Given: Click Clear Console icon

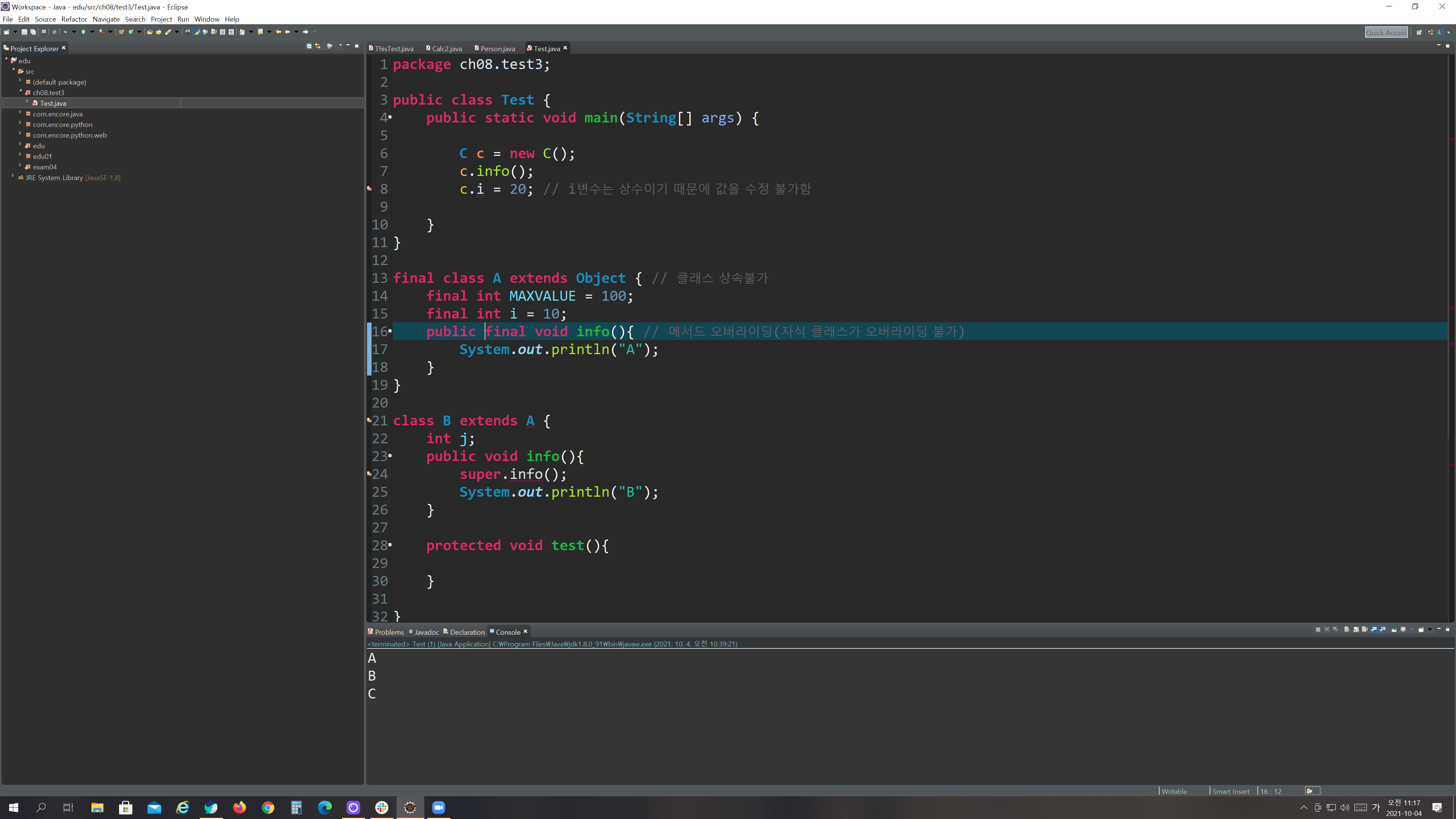Looking at the screenshot, I should [1347, 629].
